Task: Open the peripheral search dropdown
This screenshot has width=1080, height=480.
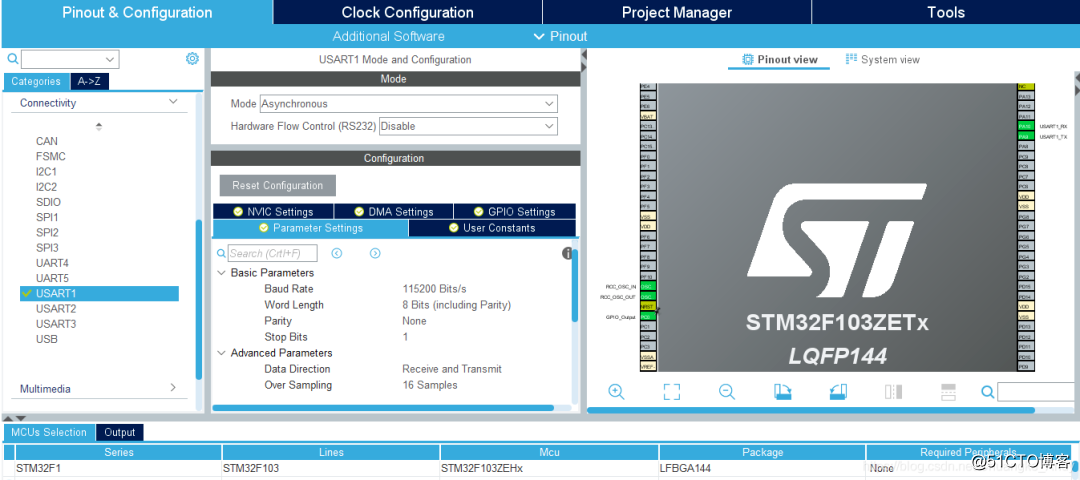Action: 110,59
